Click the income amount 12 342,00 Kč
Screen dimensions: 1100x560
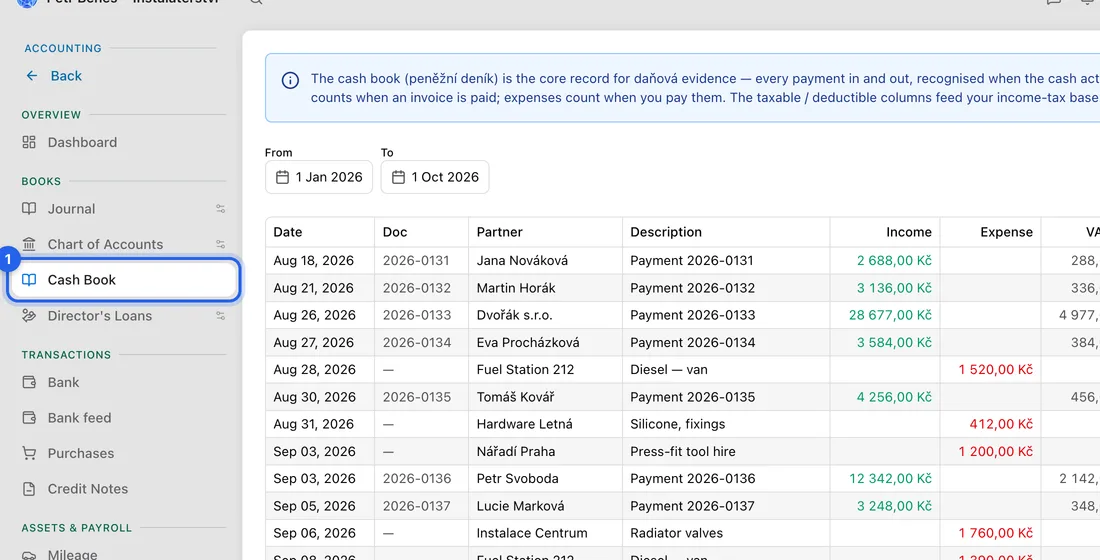click(x=890, y=479)
